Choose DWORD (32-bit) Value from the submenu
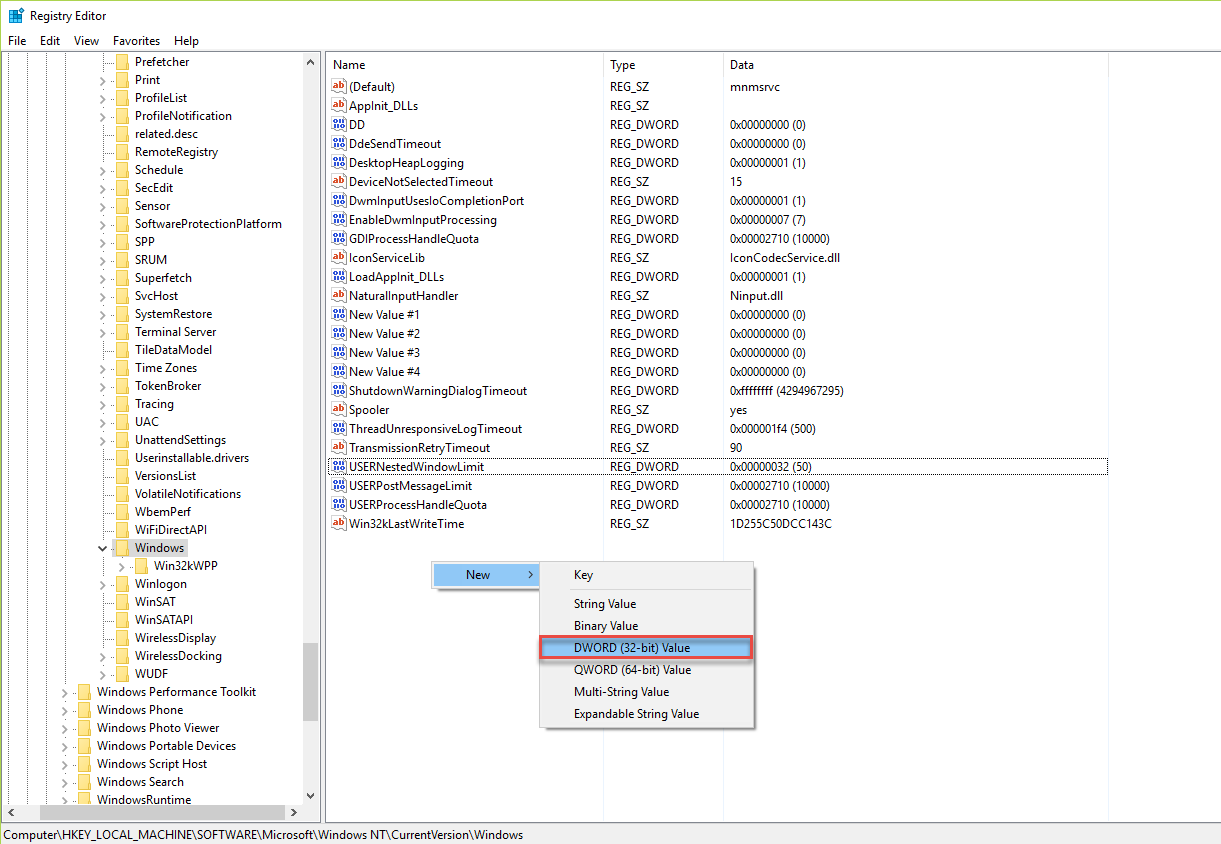This screenshot has width=1221, height=844. pos(646,648)
